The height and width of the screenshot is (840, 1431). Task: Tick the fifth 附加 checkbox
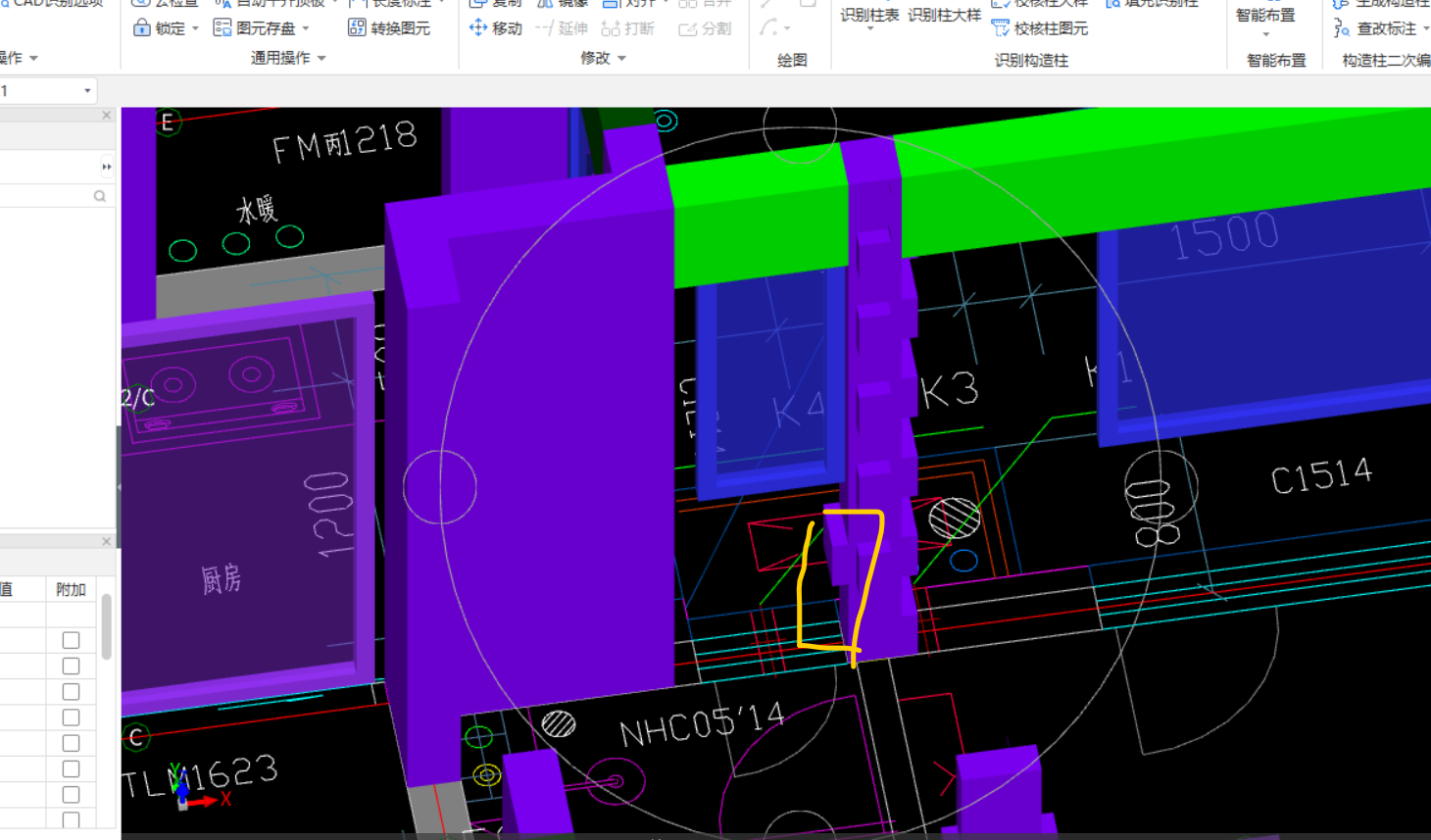[71, 743]
